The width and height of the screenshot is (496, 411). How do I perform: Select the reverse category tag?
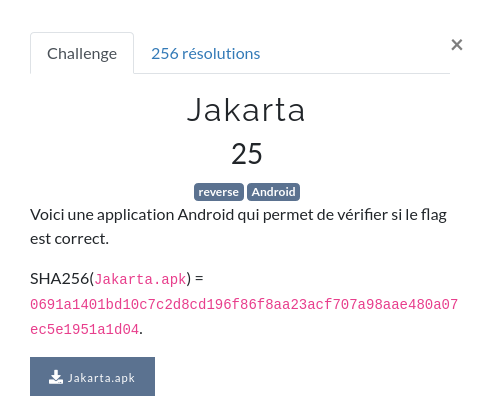pyautogui.click(x=219, y=192)
